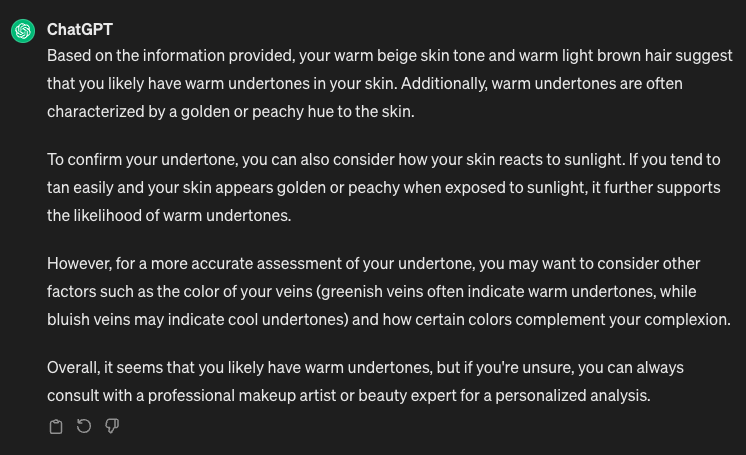The width and height of the screenshot is (746, 455).
Task: Click the paragraph starting "Based on the information"
Action: (390, 83)
